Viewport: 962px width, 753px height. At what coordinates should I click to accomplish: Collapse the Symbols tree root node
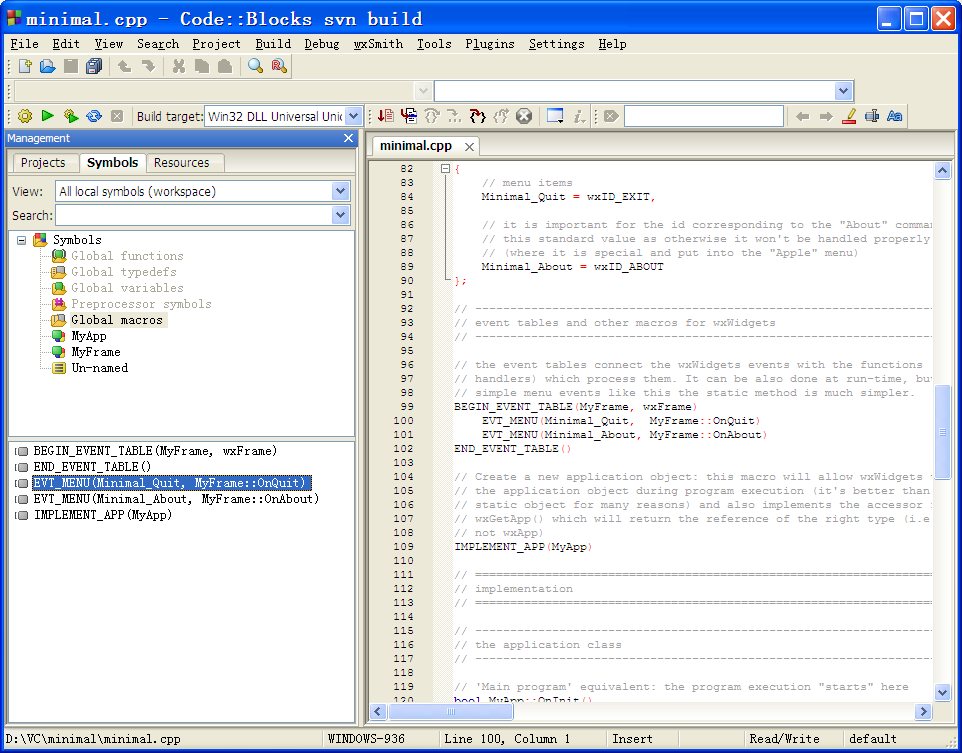pos(21,240)
